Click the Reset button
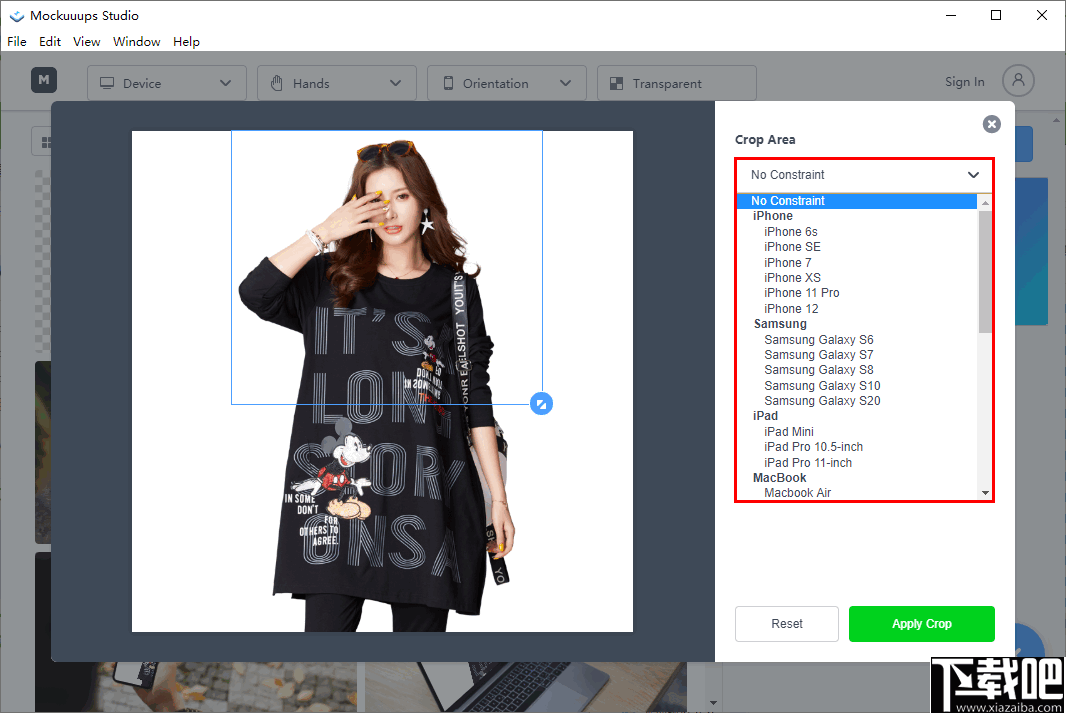Screen dimensions: 1066x713 pyautogui.click(x=786, y=623)
